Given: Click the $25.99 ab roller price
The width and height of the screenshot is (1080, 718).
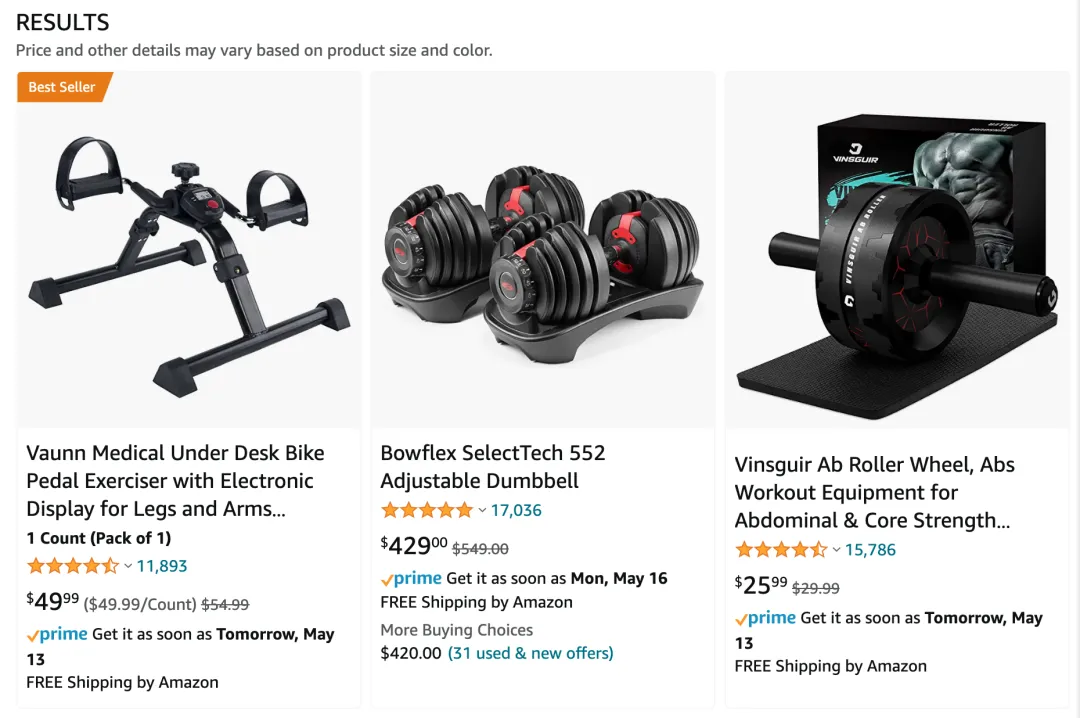Looking at the screenshot, I should click(x=760, y=586).
